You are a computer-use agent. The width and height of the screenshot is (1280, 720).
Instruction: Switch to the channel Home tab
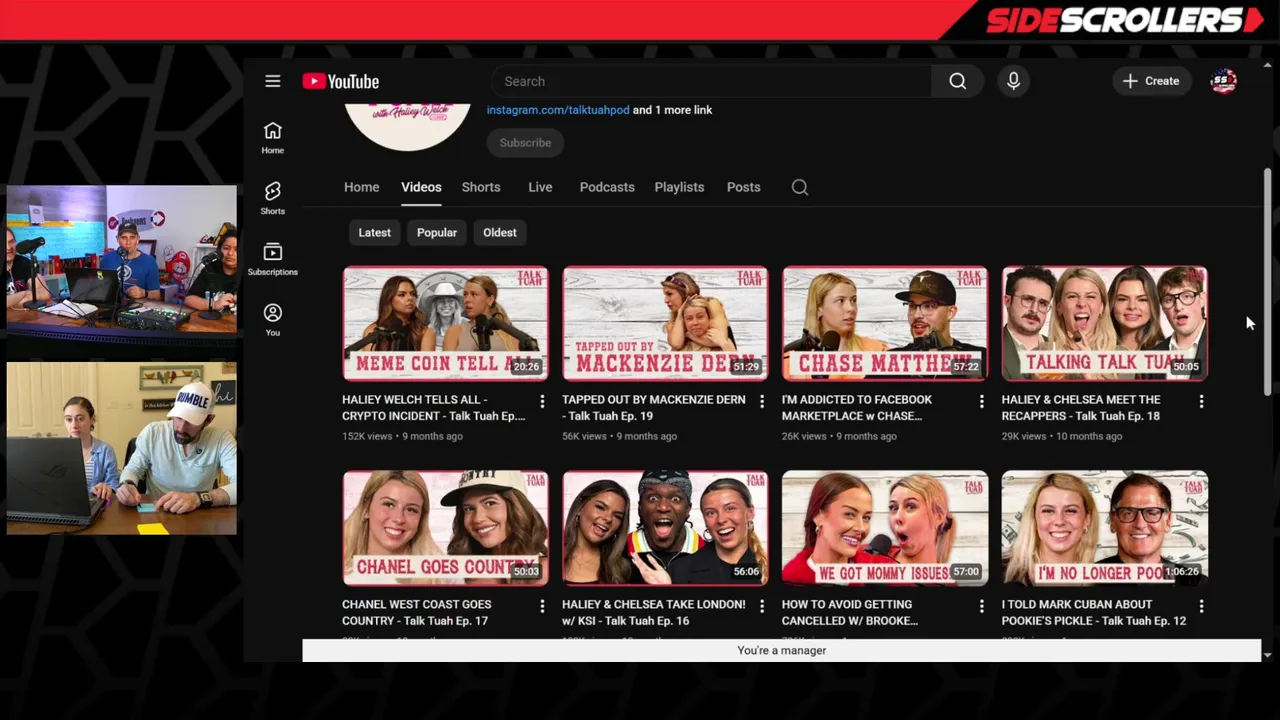pos(362,187)
